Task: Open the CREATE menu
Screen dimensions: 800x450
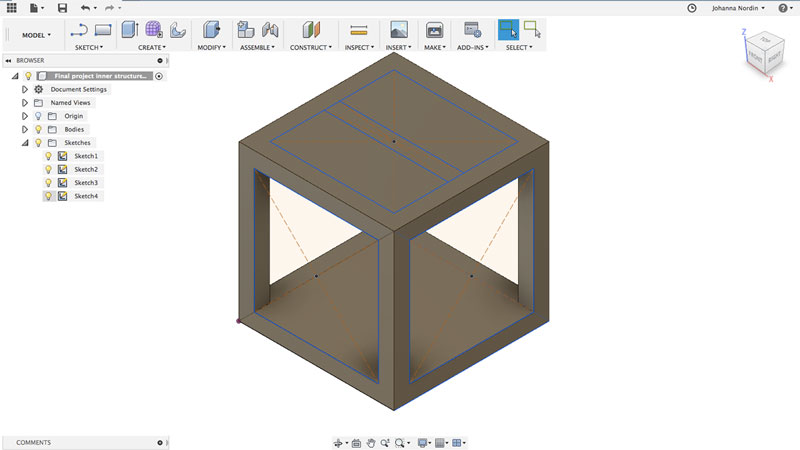Action: [x=152, y=47]
